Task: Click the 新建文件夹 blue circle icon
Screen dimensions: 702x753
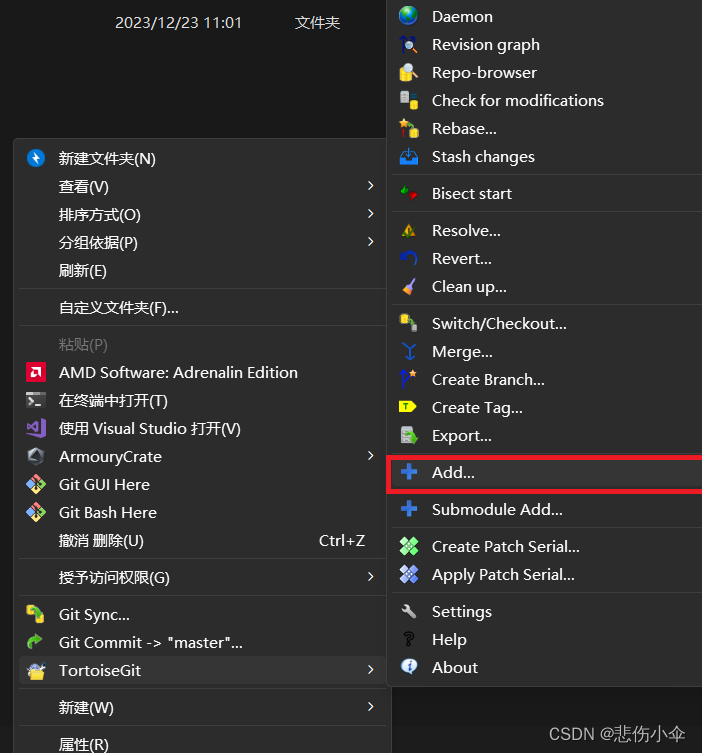Action: click(36, 158)
